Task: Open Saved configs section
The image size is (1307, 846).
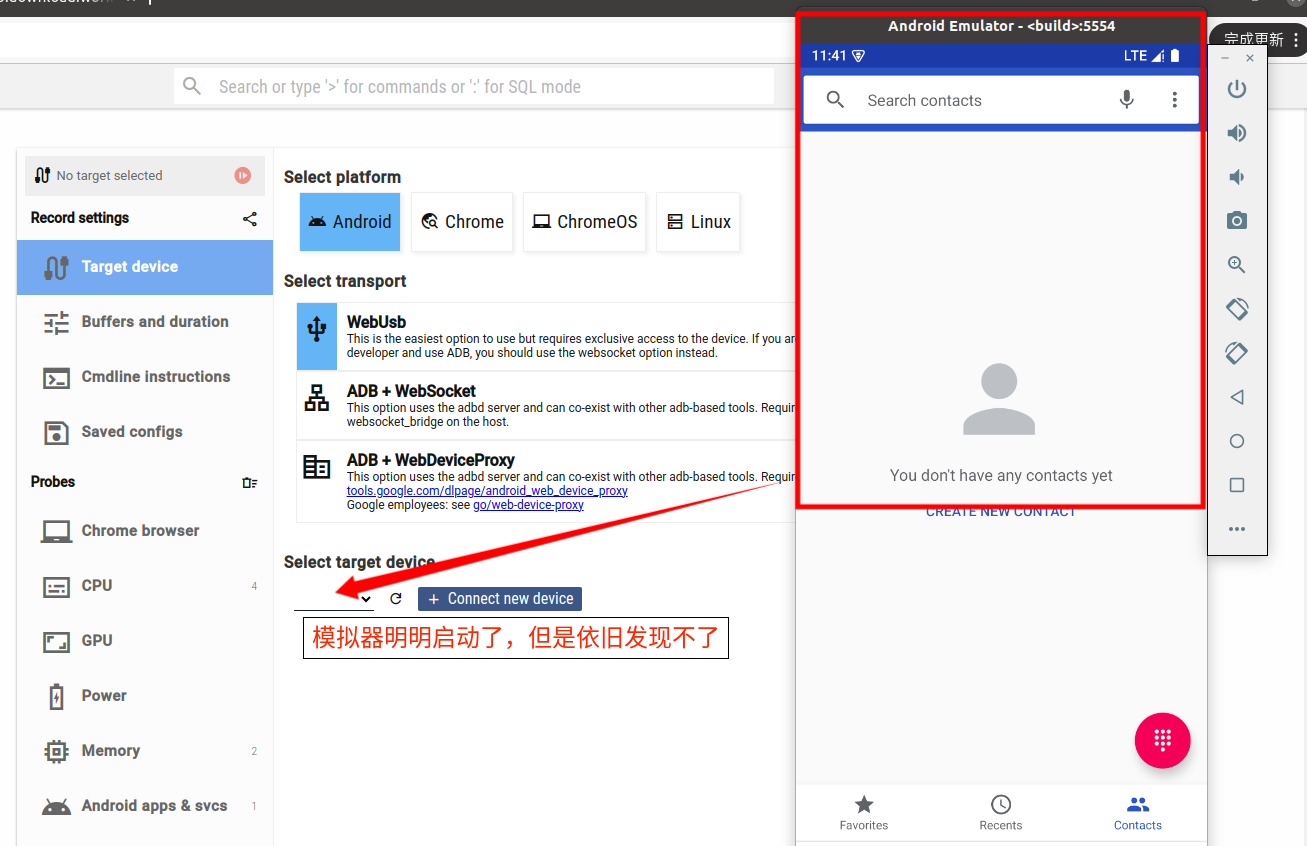Action: (x=145, y=432)
